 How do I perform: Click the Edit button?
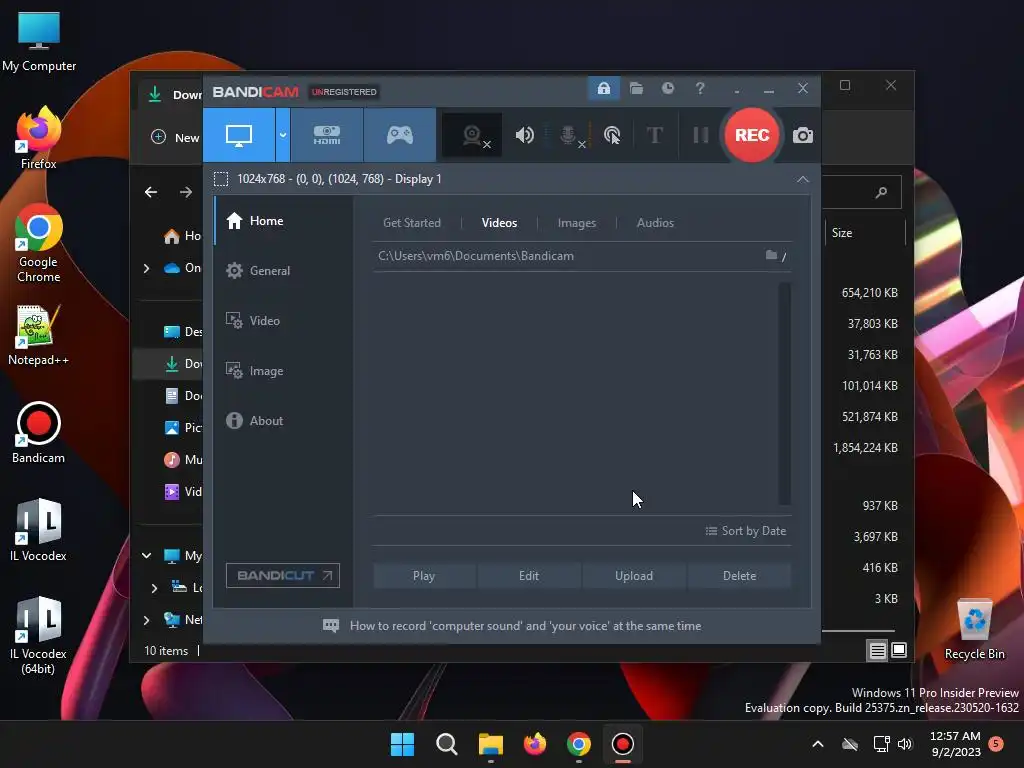click(x=529, y=576)
